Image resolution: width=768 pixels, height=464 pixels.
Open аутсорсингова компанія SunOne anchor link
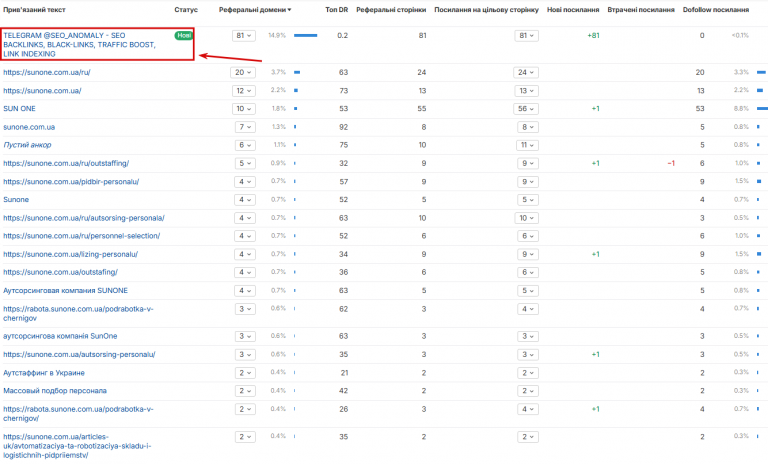point(60,336)
